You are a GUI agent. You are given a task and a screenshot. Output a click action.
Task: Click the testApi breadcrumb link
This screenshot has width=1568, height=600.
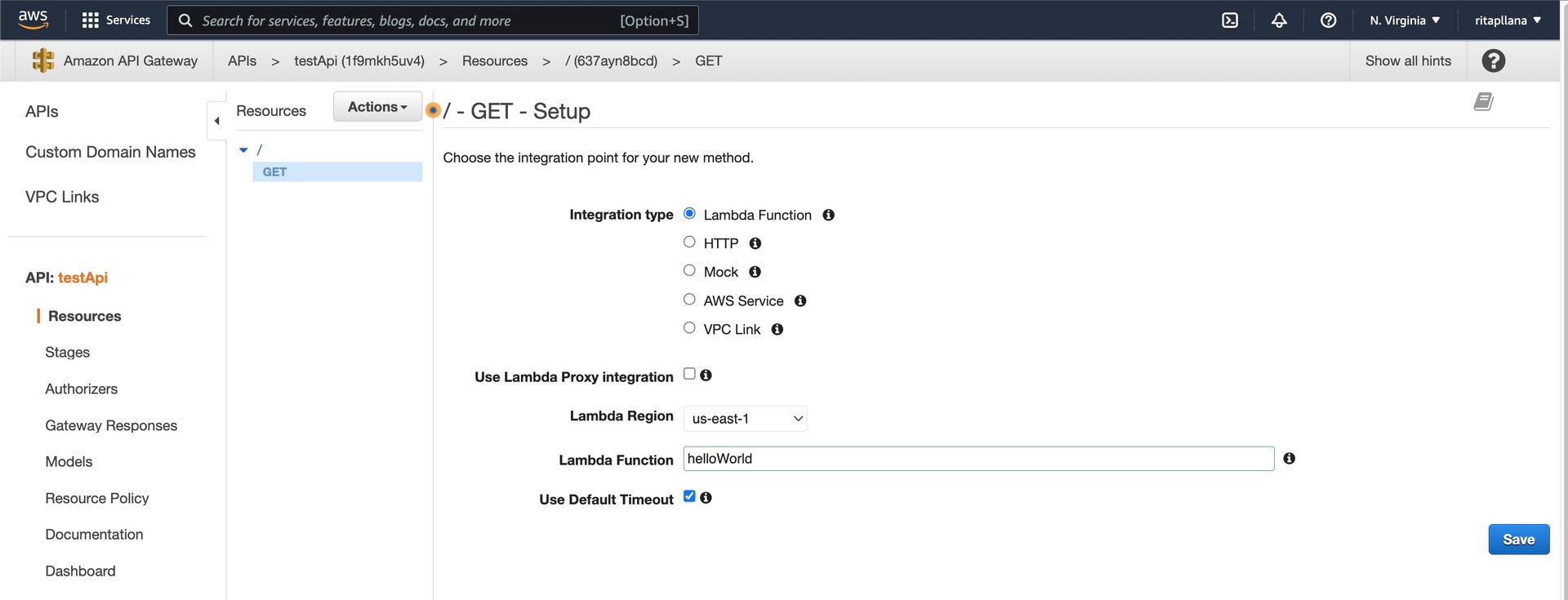(359, 61)
